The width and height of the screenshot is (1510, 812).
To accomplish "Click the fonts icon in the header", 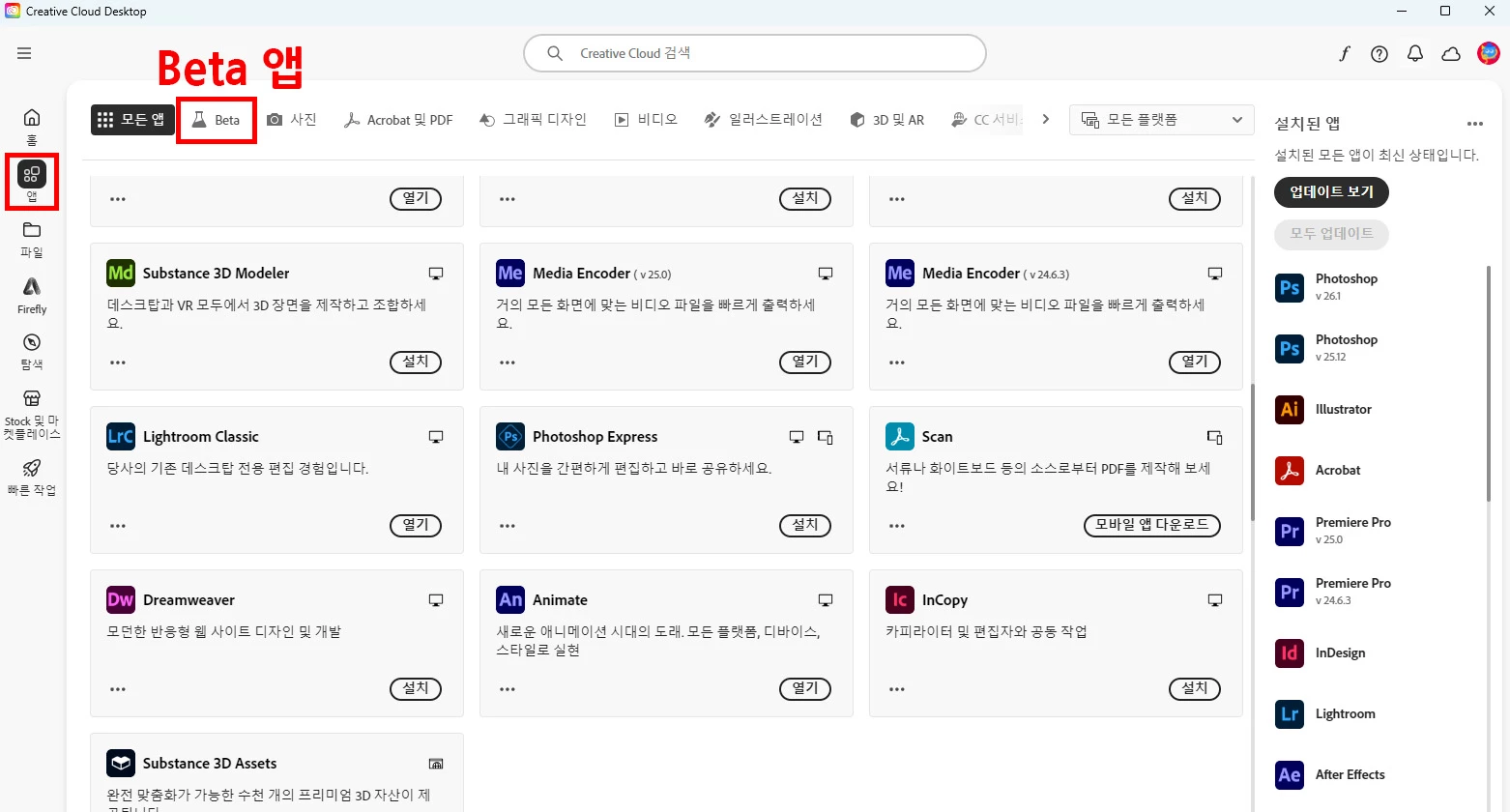I will pos(1344,54).
